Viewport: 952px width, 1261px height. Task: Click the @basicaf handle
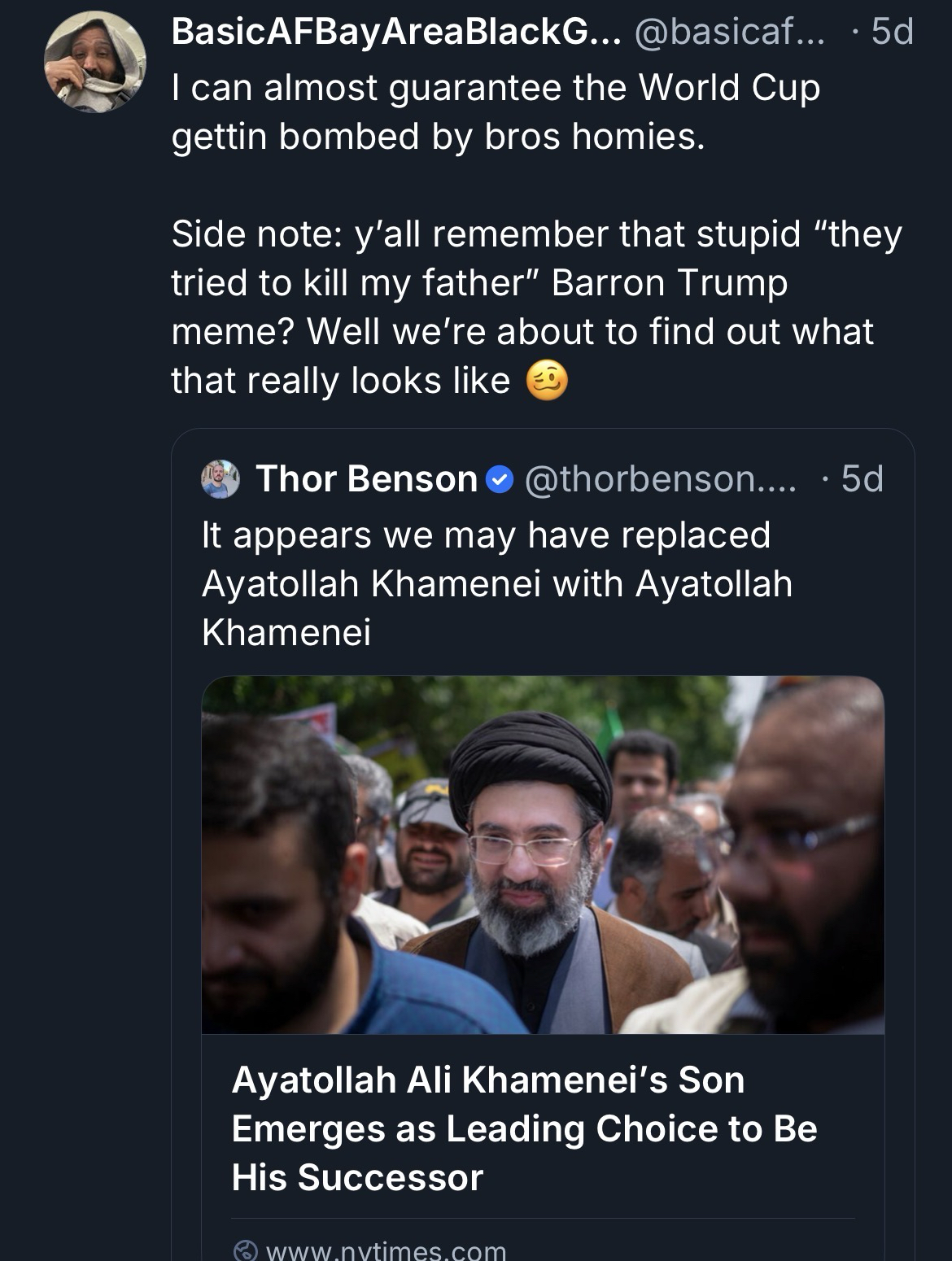[x=729, y=33]
